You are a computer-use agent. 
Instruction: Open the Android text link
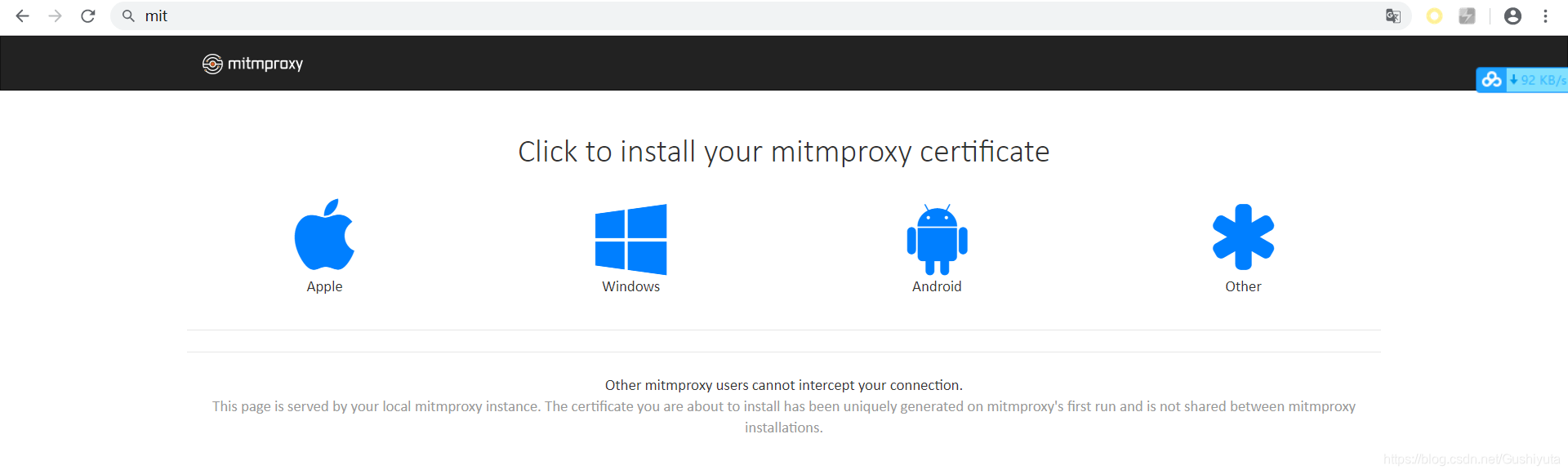click(x=937, y=286)
